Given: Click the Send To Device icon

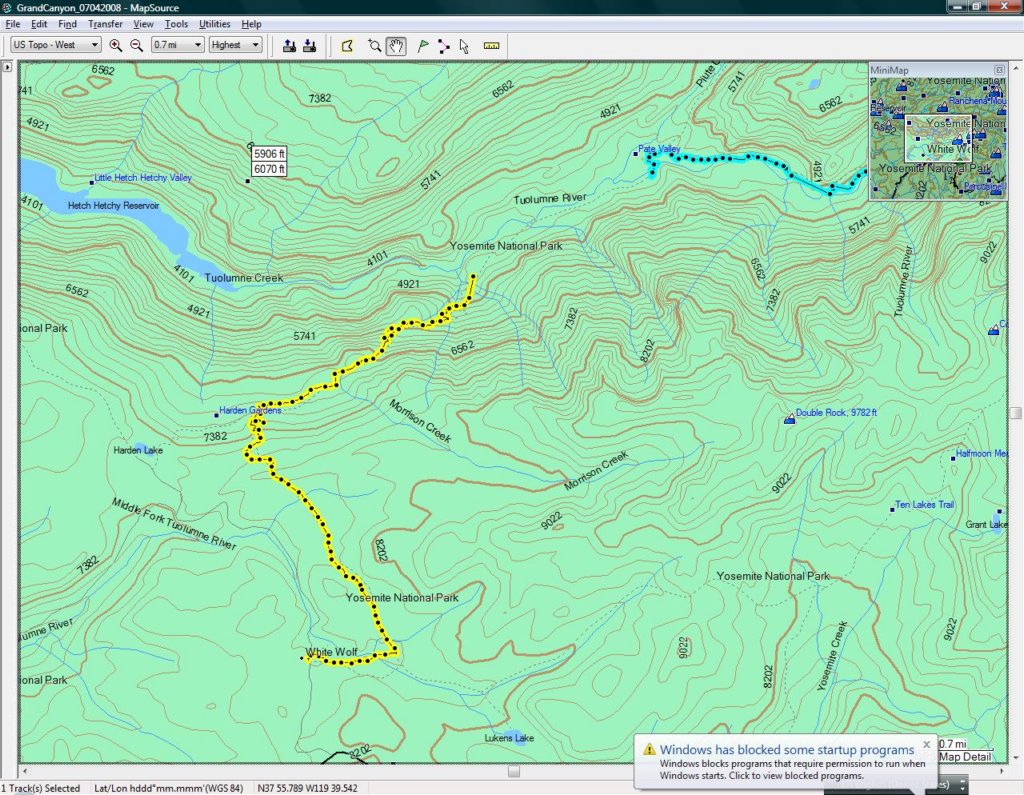Looking at the screenshot, I should tap(289, 45).
